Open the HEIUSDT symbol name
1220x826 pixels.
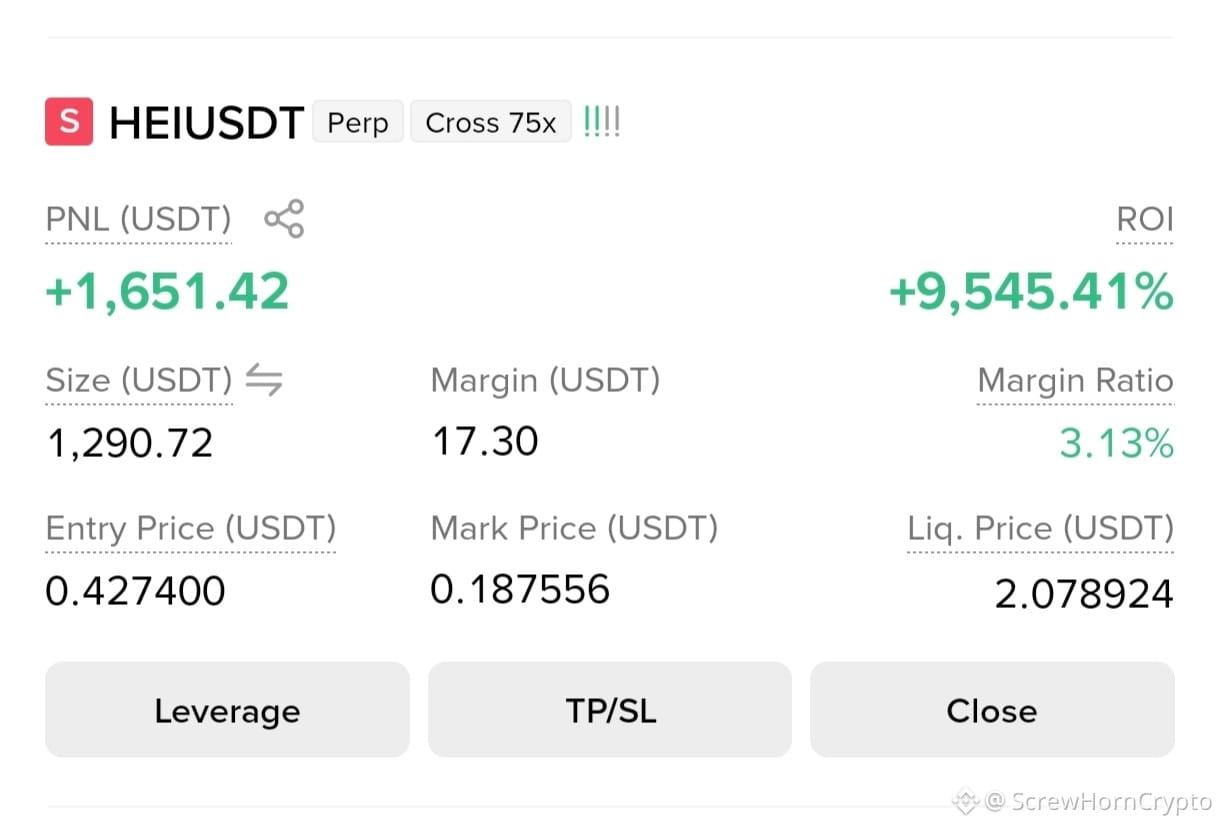tap(206, 123)
